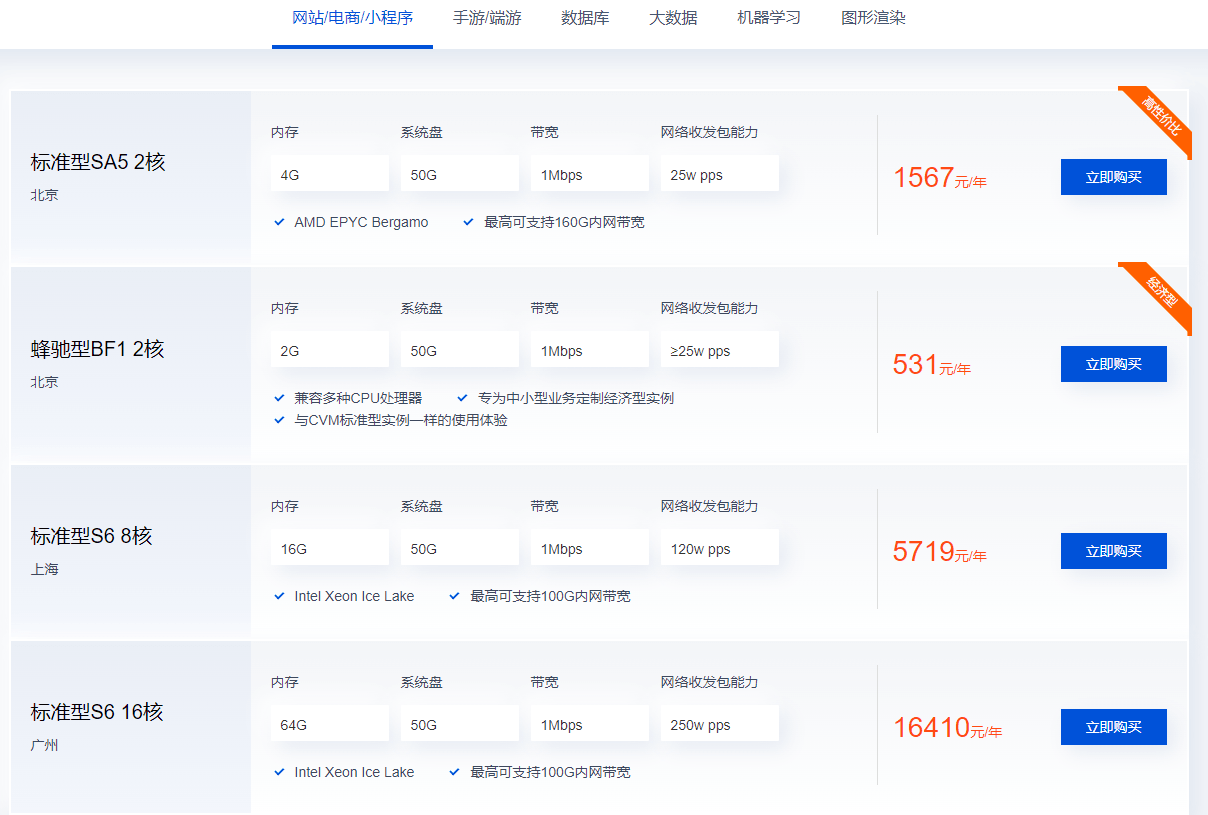Click the 高性价比 corner ribbon
The image size is (1208, 815).
point(1160,117)
